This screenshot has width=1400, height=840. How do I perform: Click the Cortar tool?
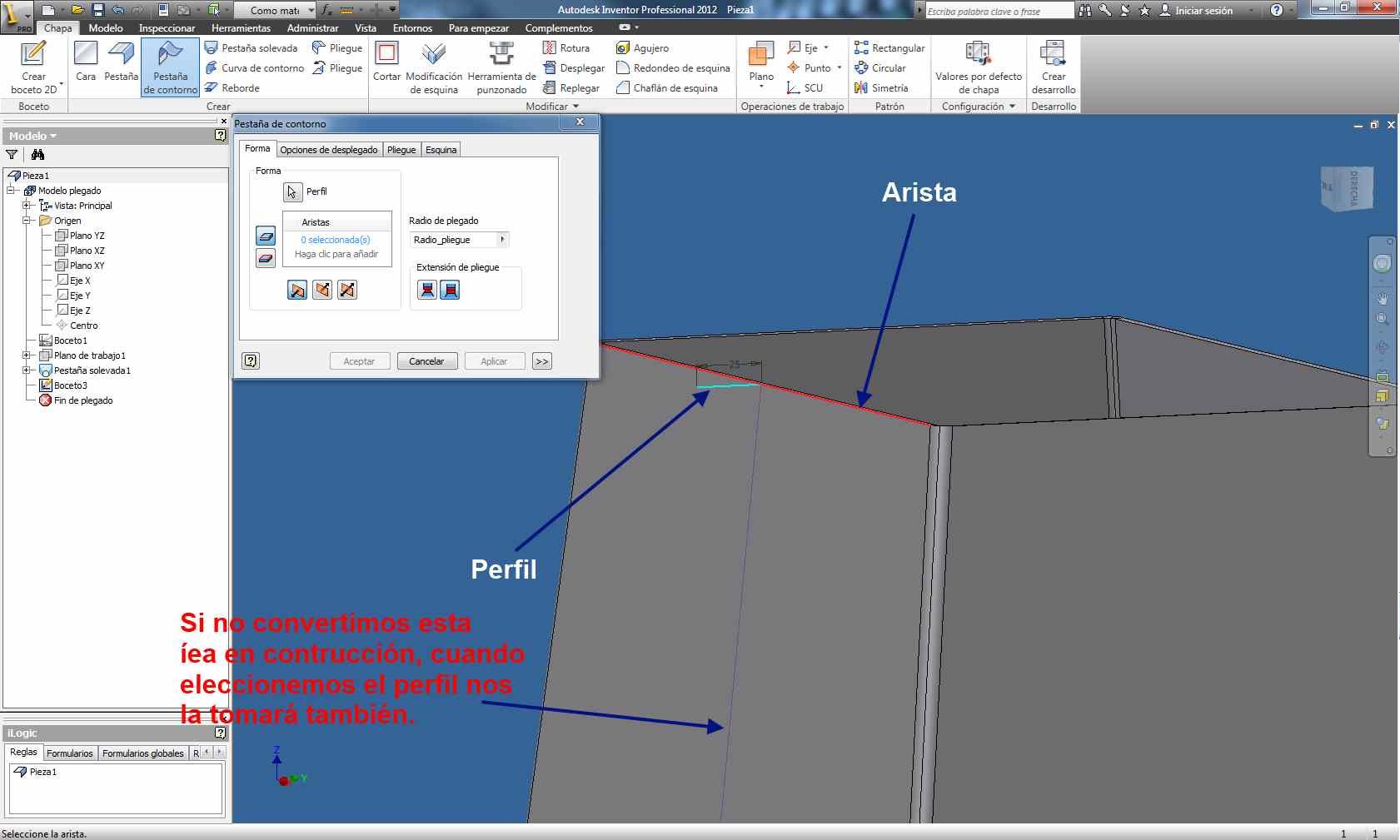pyautogui.click(x=386, y=62)
